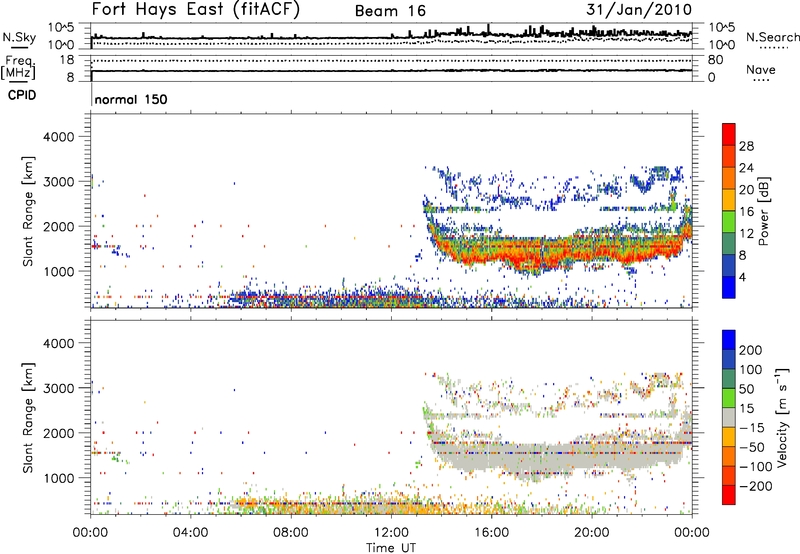Click the Time UT axis title
The width and height of the screenshot is (800, 554).
click(391, 548)
